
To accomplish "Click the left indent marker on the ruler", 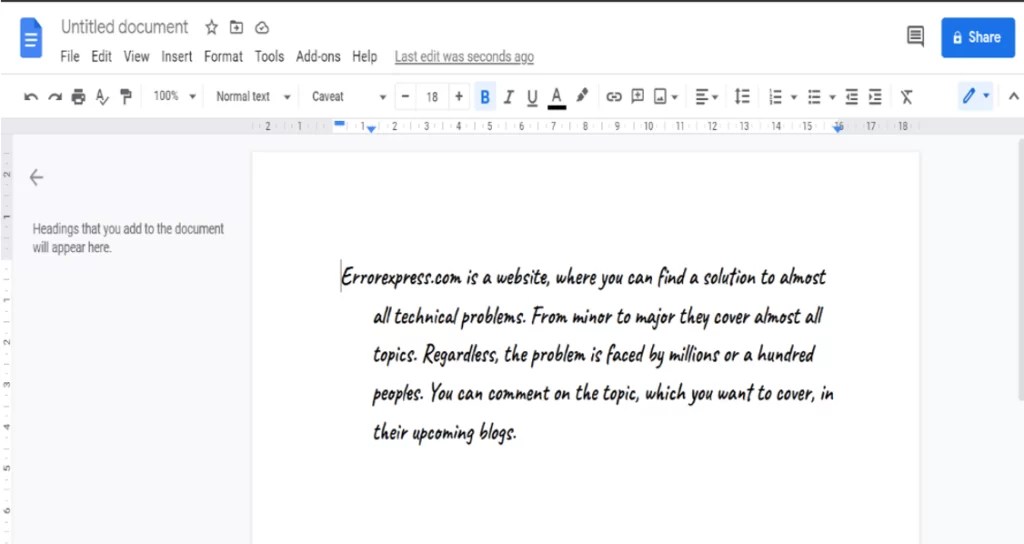I will (x=371, y=129).
